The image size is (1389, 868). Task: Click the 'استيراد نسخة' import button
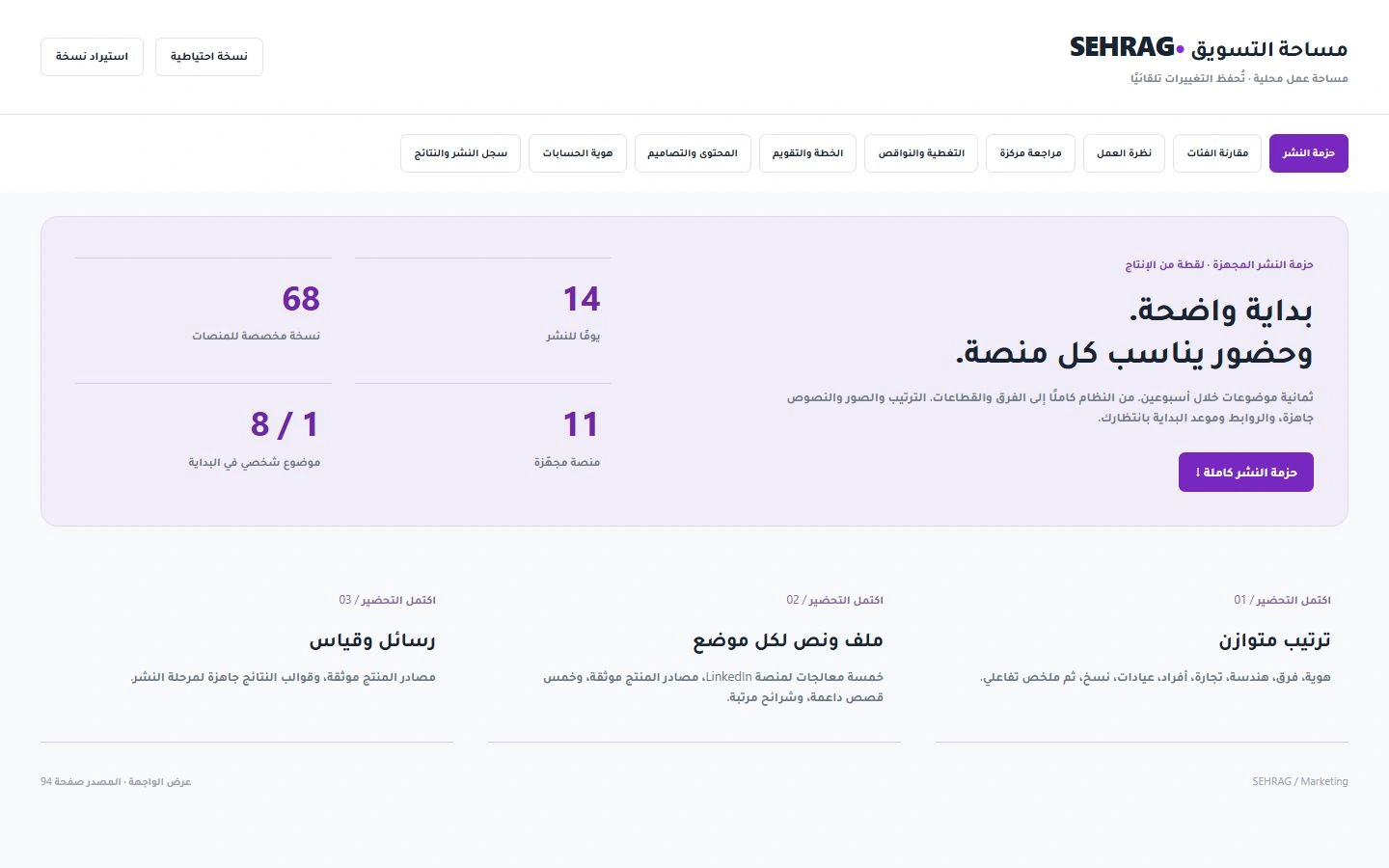click(x=92, y=57)
